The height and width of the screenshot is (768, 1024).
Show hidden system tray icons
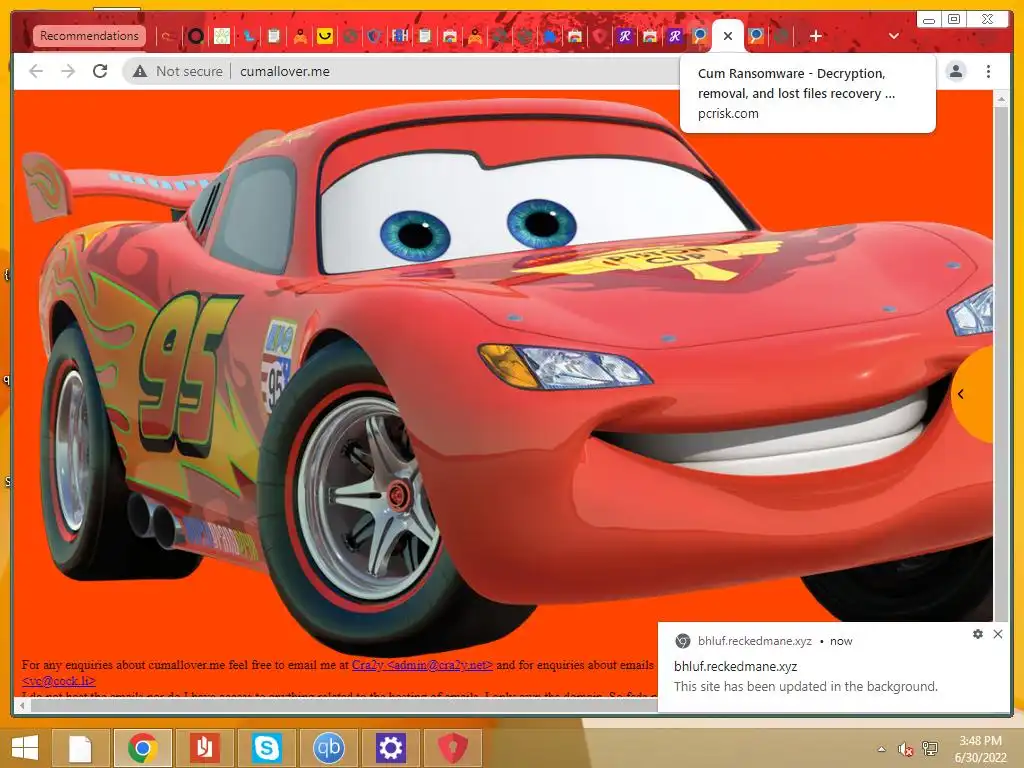coord(882,749)
